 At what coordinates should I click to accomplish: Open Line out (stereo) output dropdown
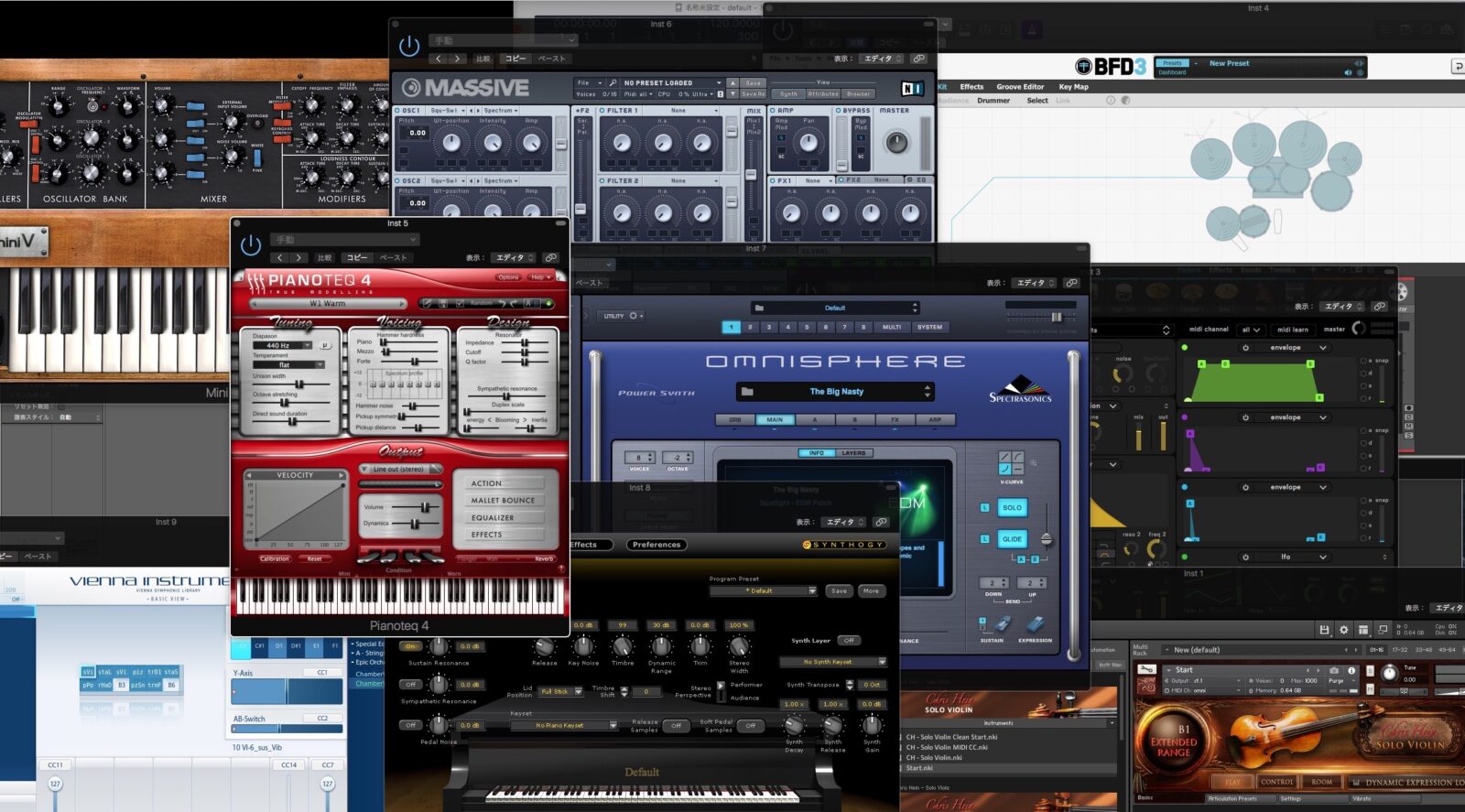click(401, 470)
